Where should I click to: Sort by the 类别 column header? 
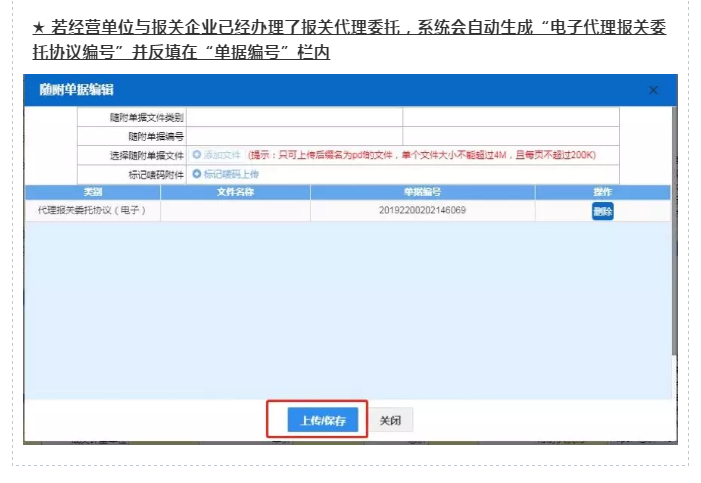93,191
